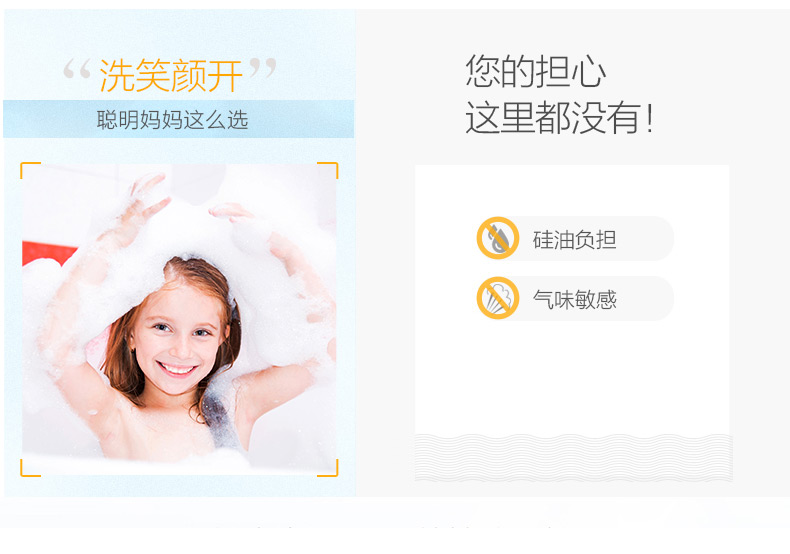Click empty white card area below 气味敏感
Image resolution: width=790 pixels, height=554 pixels.
coord(572,378)
